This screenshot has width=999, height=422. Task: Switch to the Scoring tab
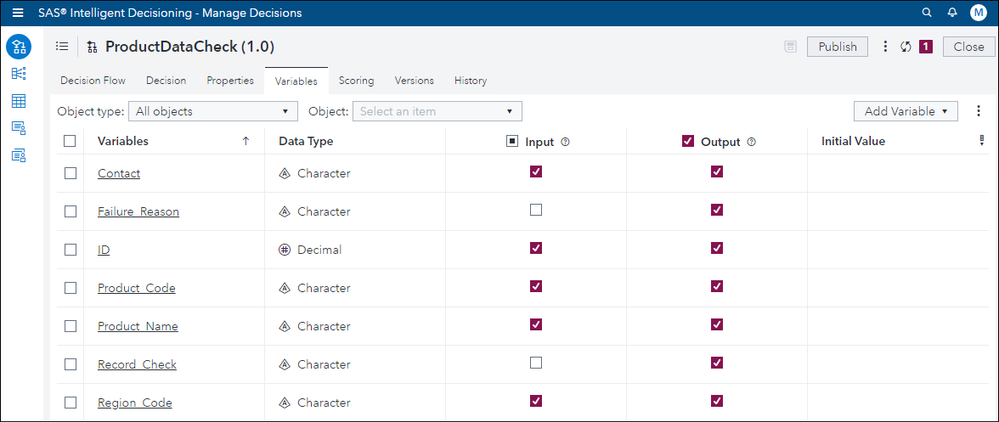tap(356, 80)
